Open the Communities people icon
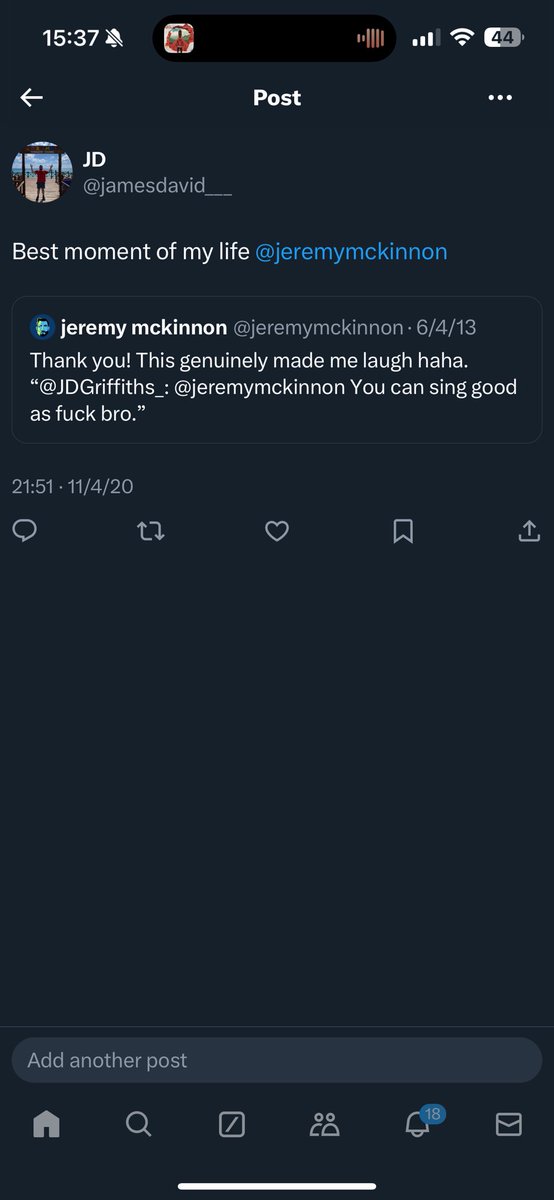Viewport: 554px width, 1200px height. click(324, 1124)
